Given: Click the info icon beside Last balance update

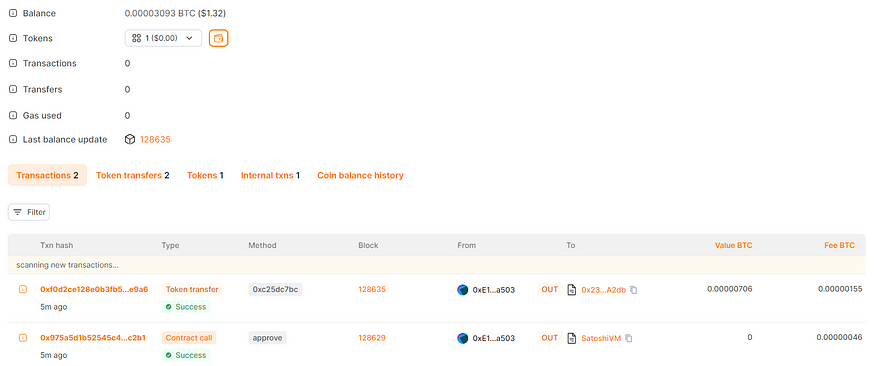Looking at the screenshot, I should point(13,139).
